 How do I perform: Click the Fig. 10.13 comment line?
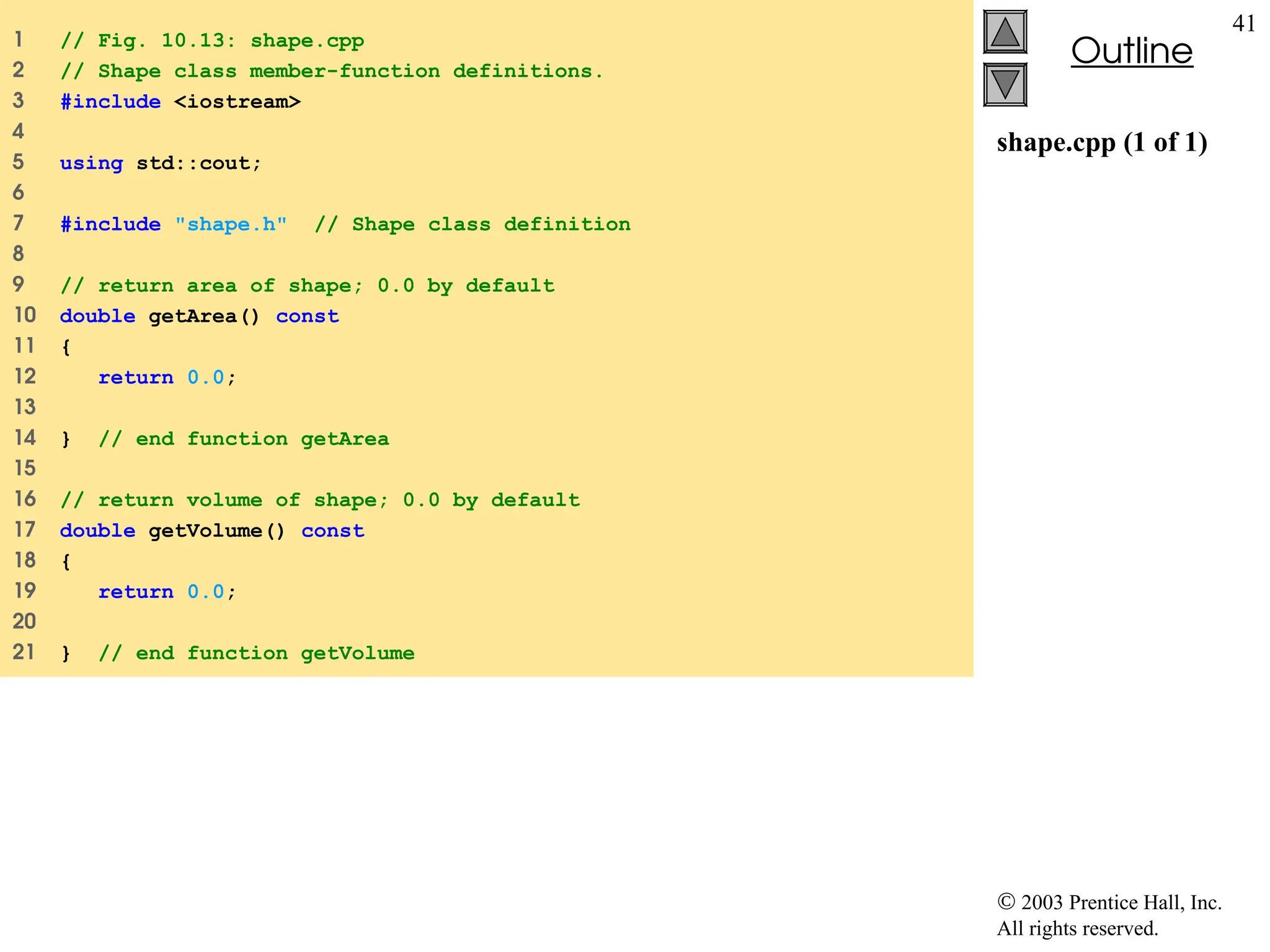[212, 41]
